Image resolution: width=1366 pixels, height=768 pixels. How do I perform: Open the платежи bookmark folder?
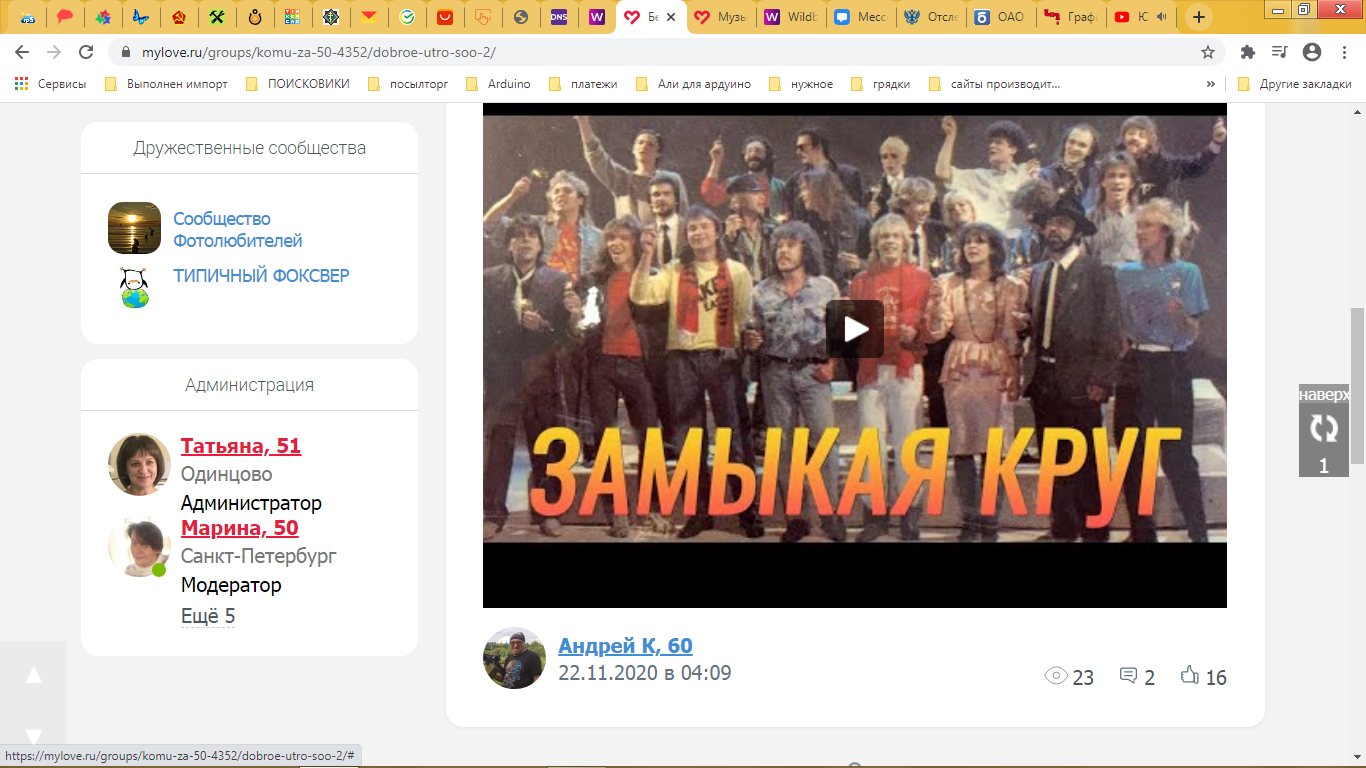click(x=583, y=84)
